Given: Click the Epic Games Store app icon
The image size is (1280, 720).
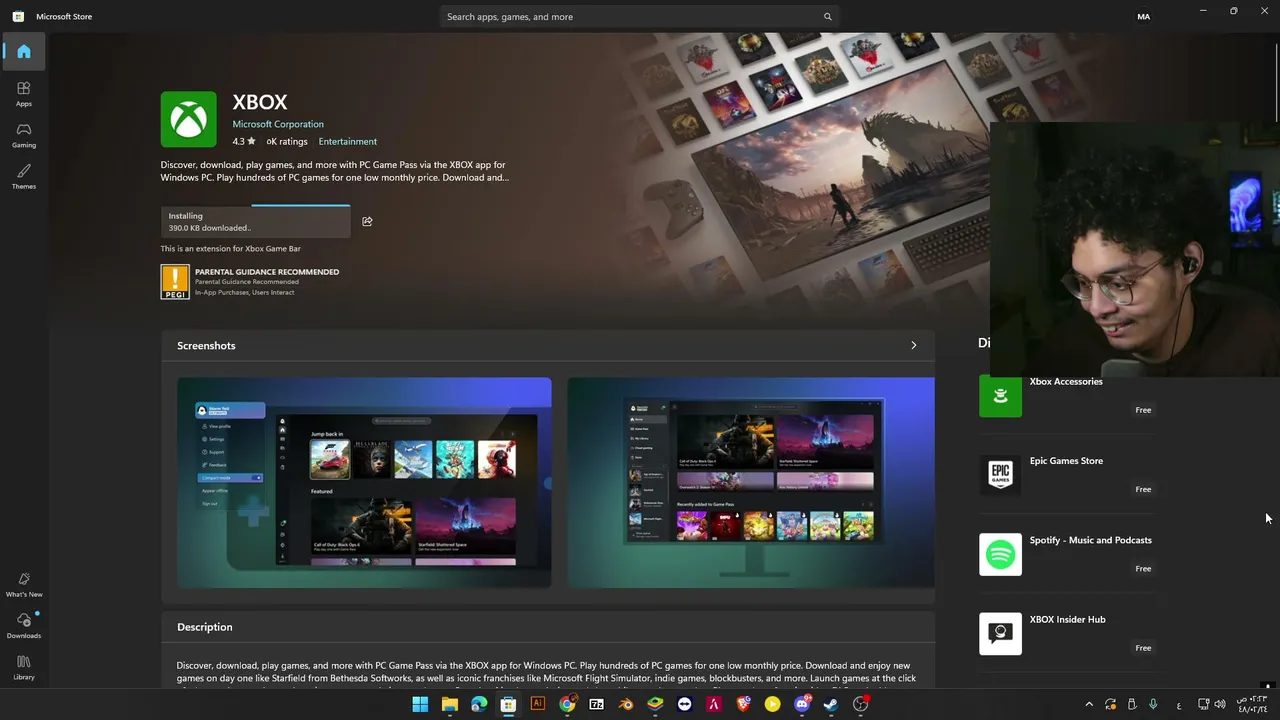Looking at the screenshot, I should pyautogui.click(x=1000, y=475).
